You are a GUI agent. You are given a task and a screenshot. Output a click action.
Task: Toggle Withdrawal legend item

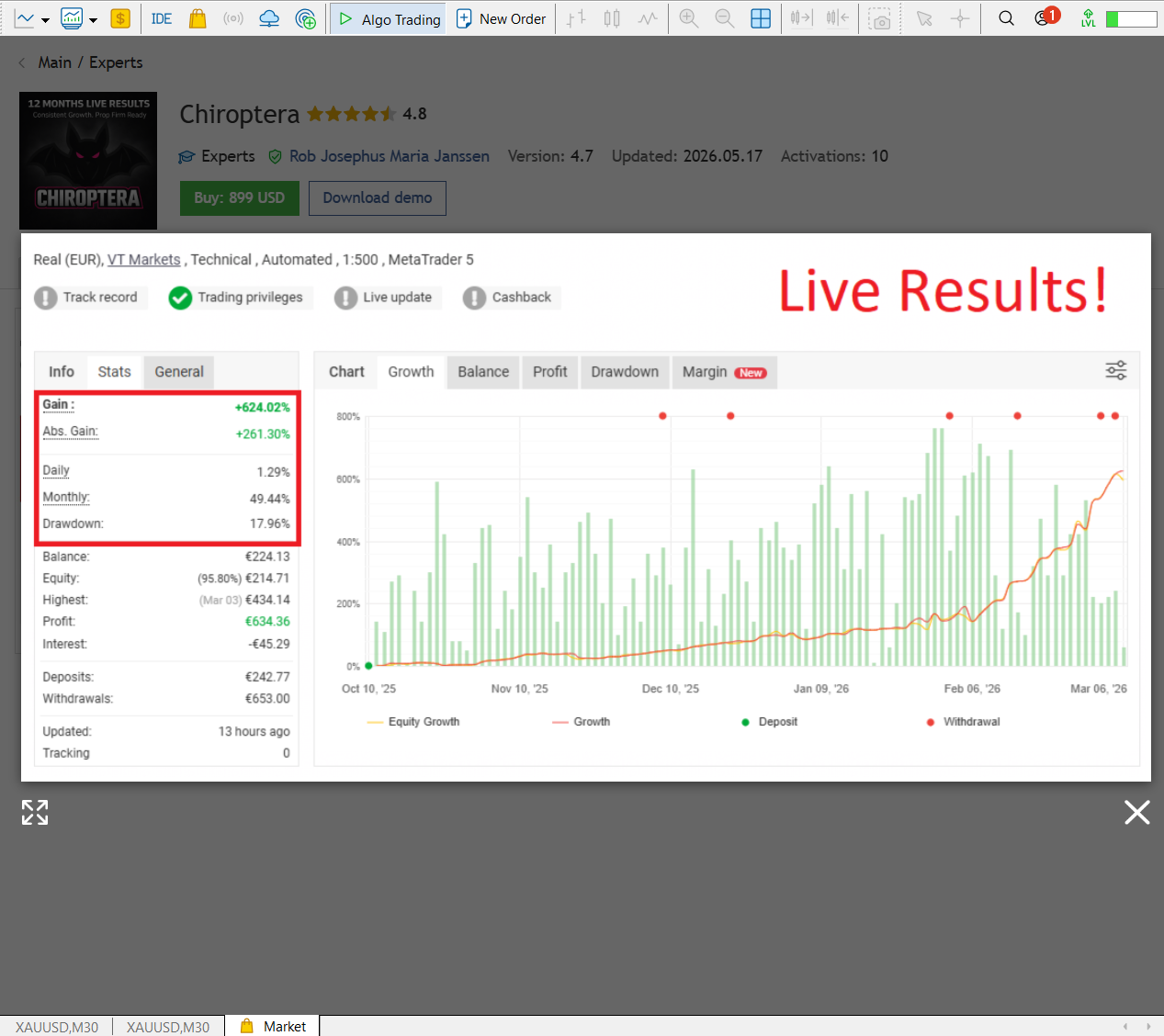click(x=963, y=722)
